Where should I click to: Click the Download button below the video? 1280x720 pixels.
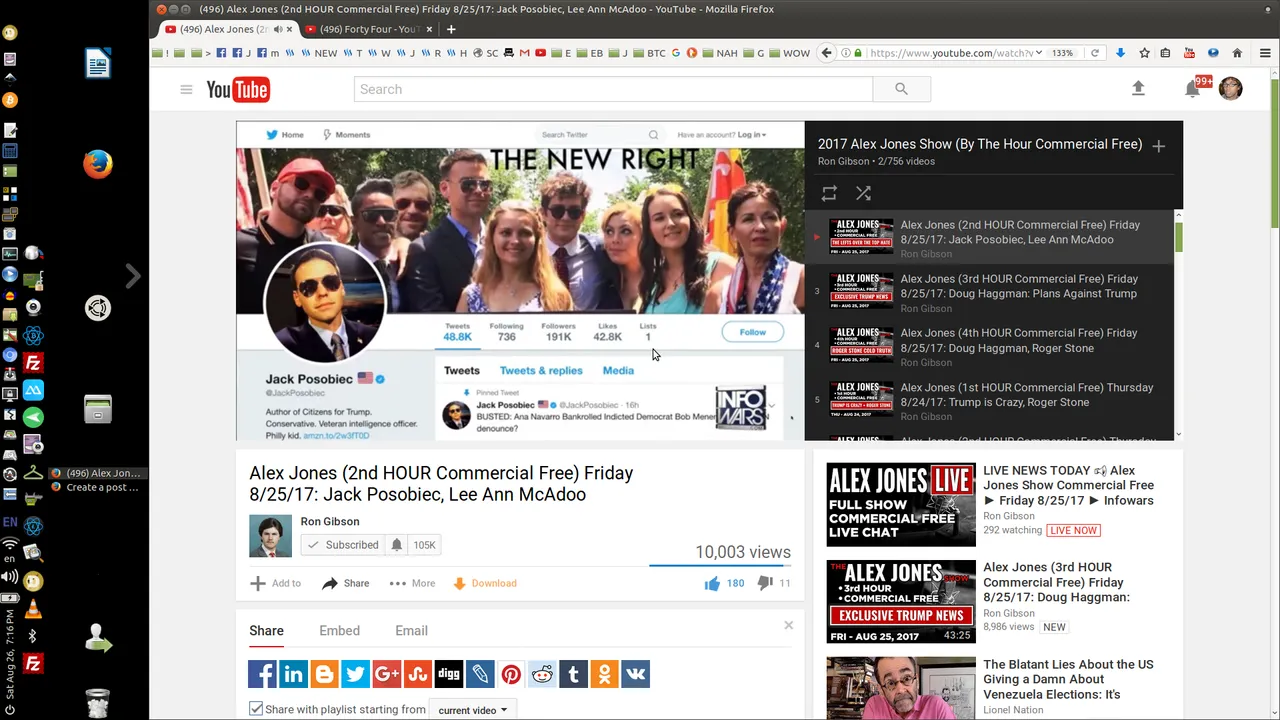coord(485,583)
